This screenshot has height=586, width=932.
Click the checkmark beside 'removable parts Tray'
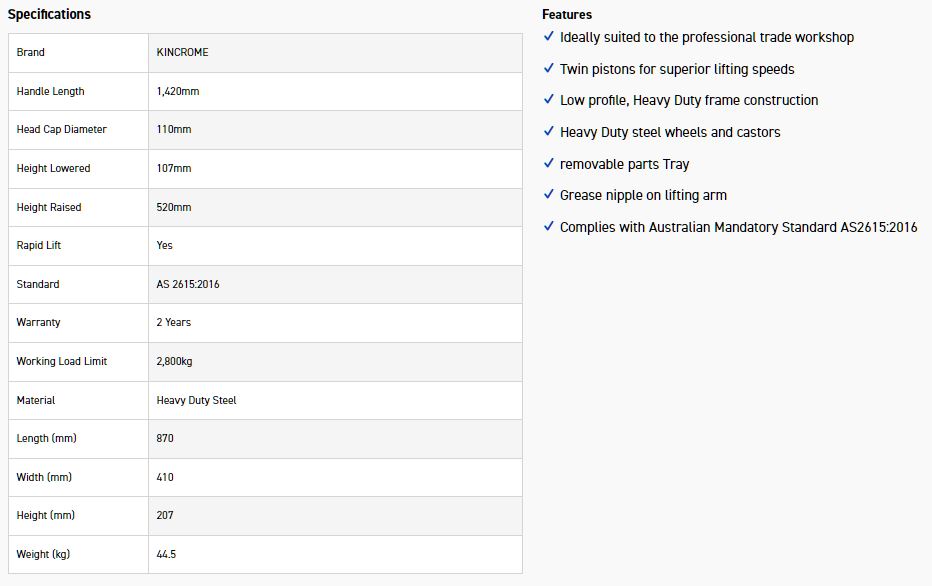[548, 164]
